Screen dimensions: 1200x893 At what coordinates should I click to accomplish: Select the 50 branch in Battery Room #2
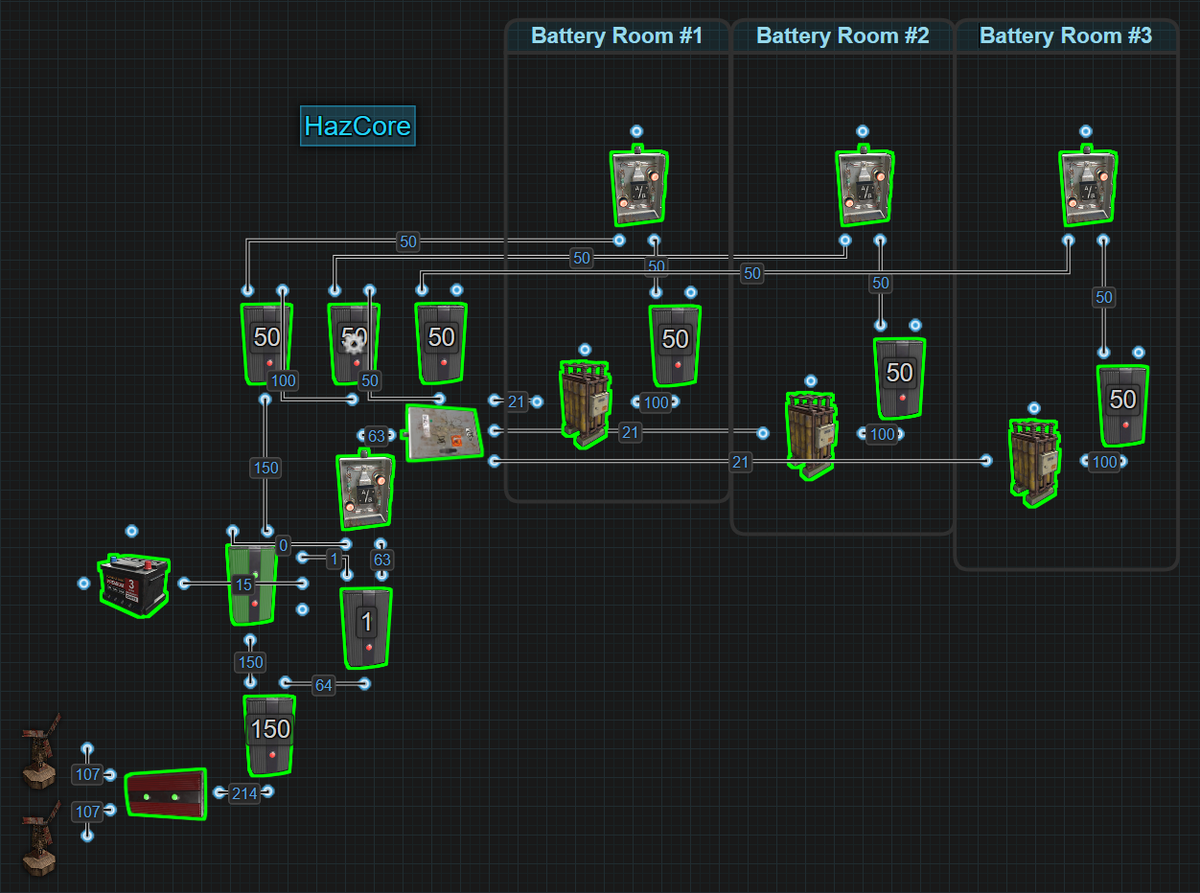coord(900,378)
